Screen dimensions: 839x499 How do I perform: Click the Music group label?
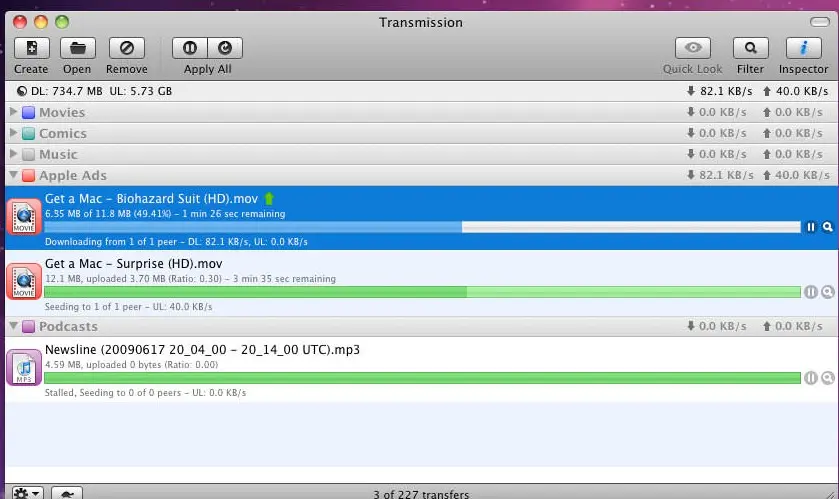point(58,155)
